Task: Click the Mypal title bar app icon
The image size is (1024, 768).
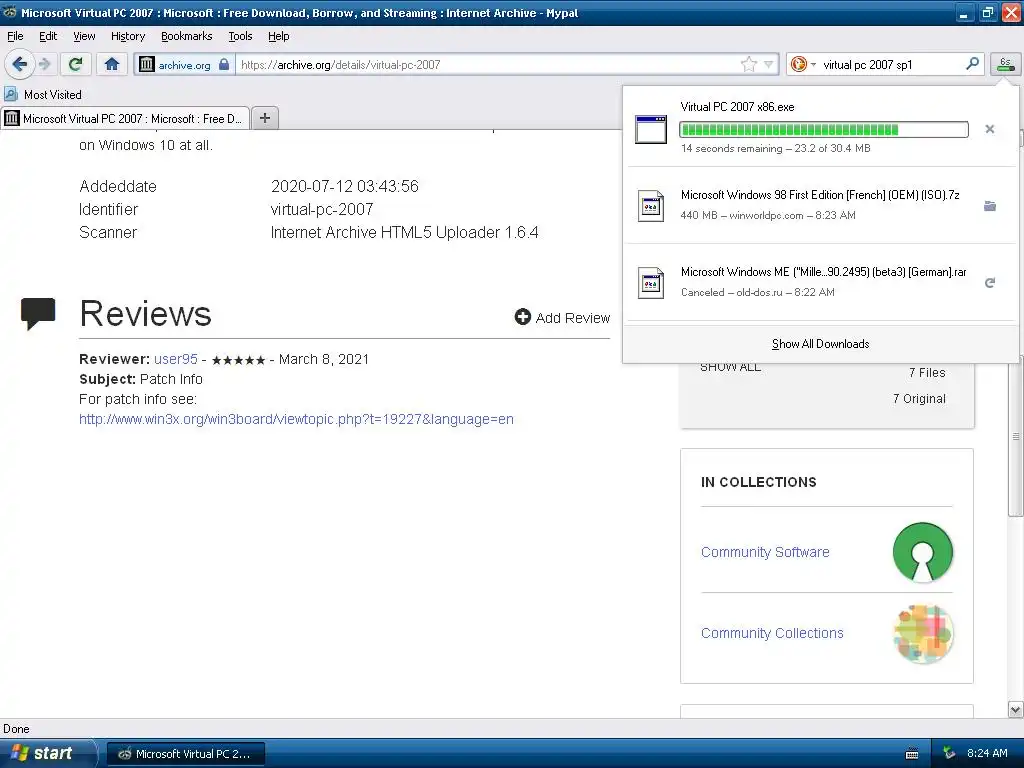Action: (9, 12)
